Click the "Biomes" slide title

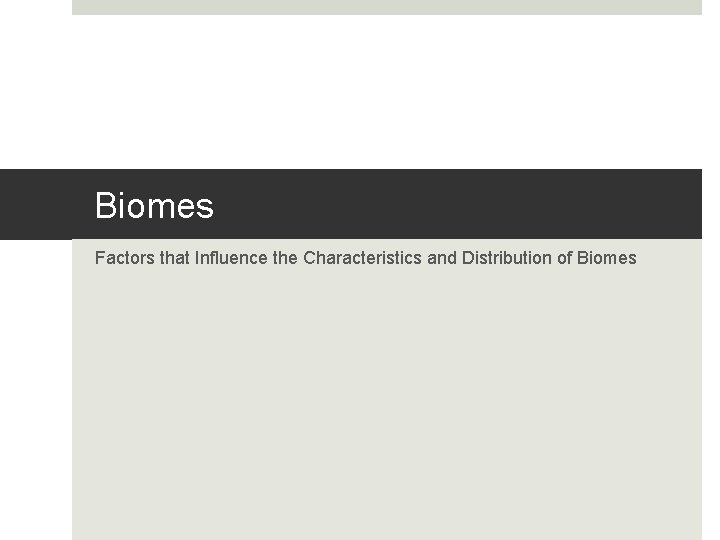click(x=154, y=206)
